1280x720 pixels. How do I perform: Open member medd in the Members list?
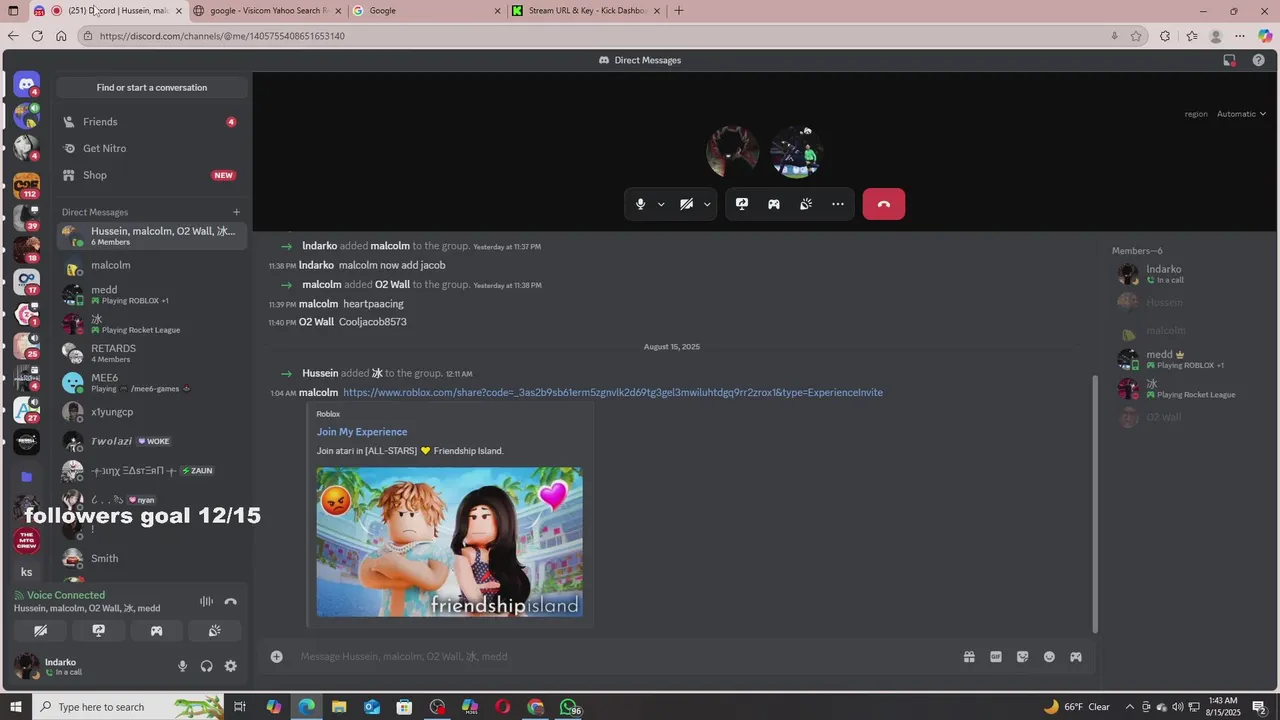pos(1186,359)
